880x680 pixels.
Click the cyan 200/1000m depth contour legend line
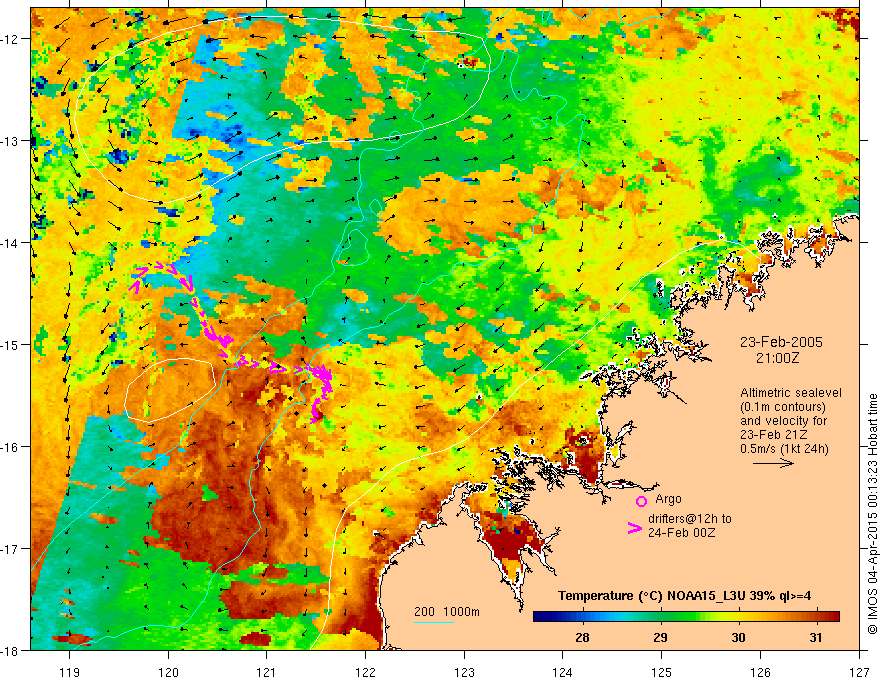tap(434, 622)
